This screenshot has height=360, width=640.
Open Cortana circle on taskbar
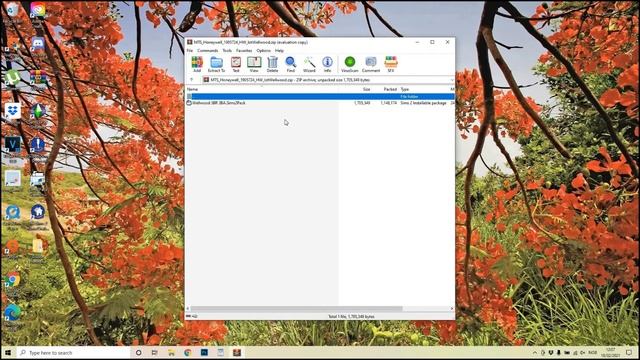coord(138,353)
